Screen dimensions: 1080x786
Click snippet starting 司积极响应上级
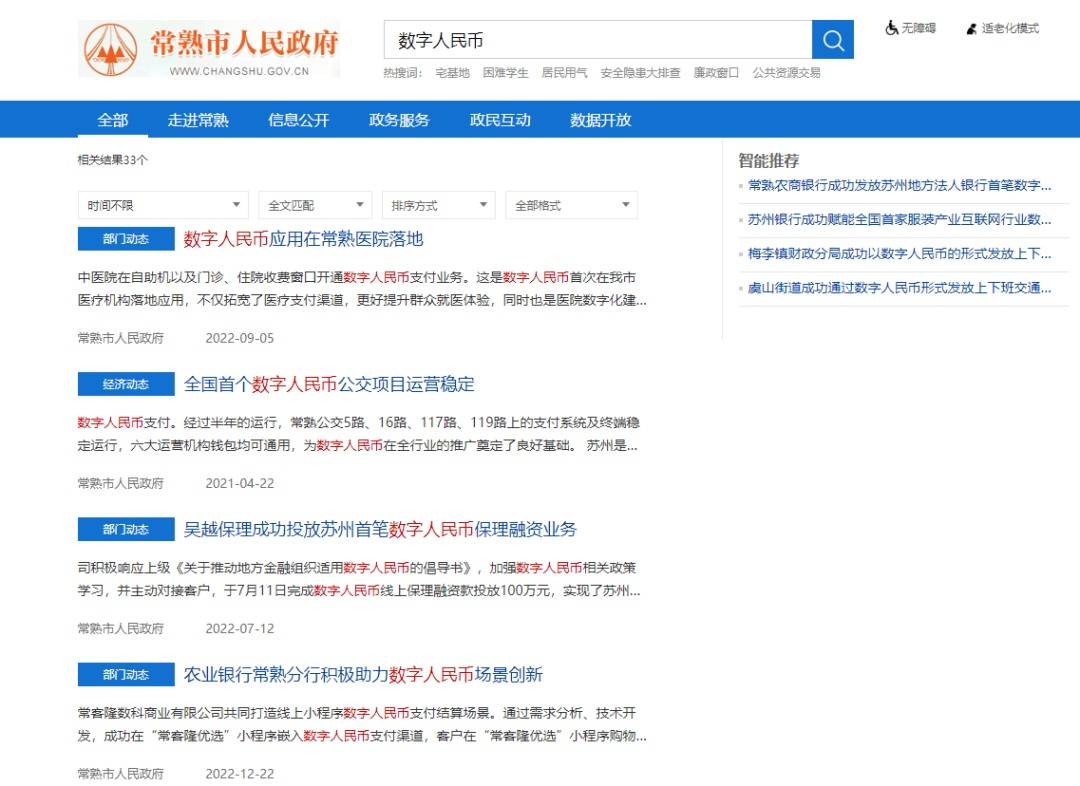pos(358,579)
